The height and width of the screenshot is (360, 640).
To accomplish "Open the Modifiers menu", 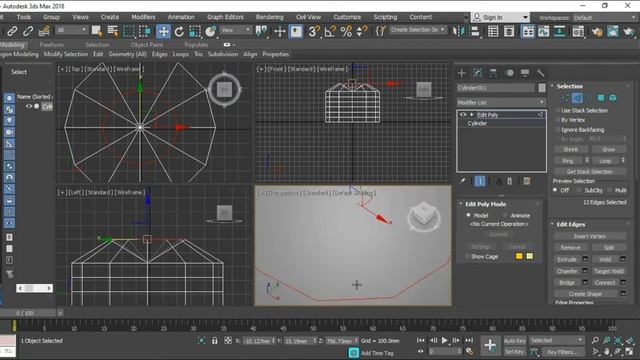I will click(143, 17).
